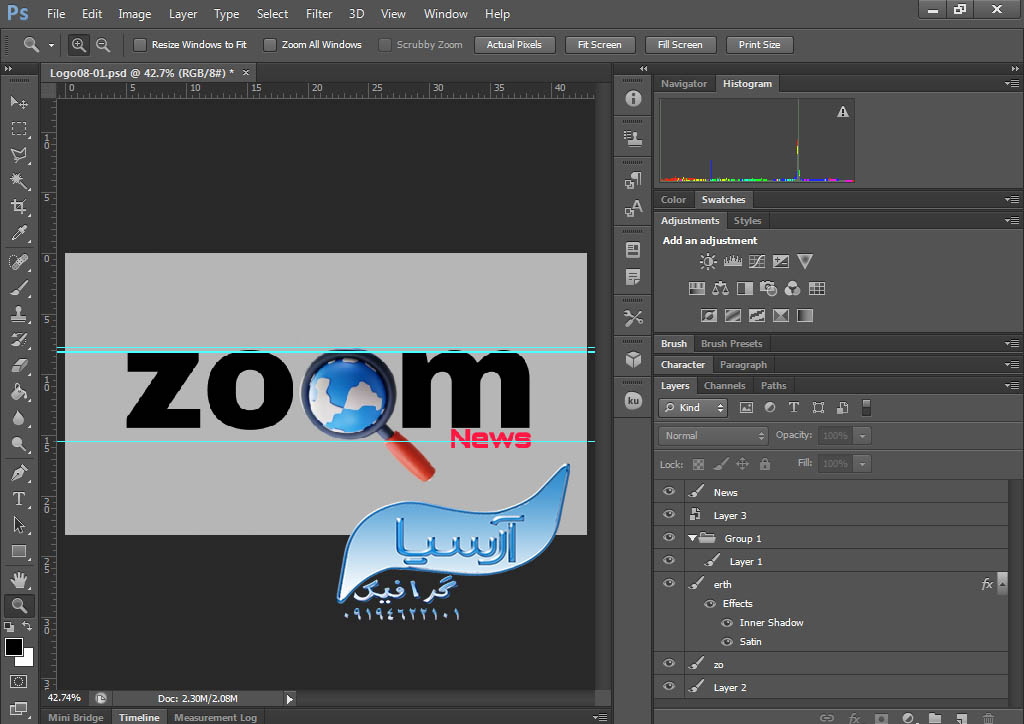Hide the News layer
The image size is (1024, 724).
(669, 492)
